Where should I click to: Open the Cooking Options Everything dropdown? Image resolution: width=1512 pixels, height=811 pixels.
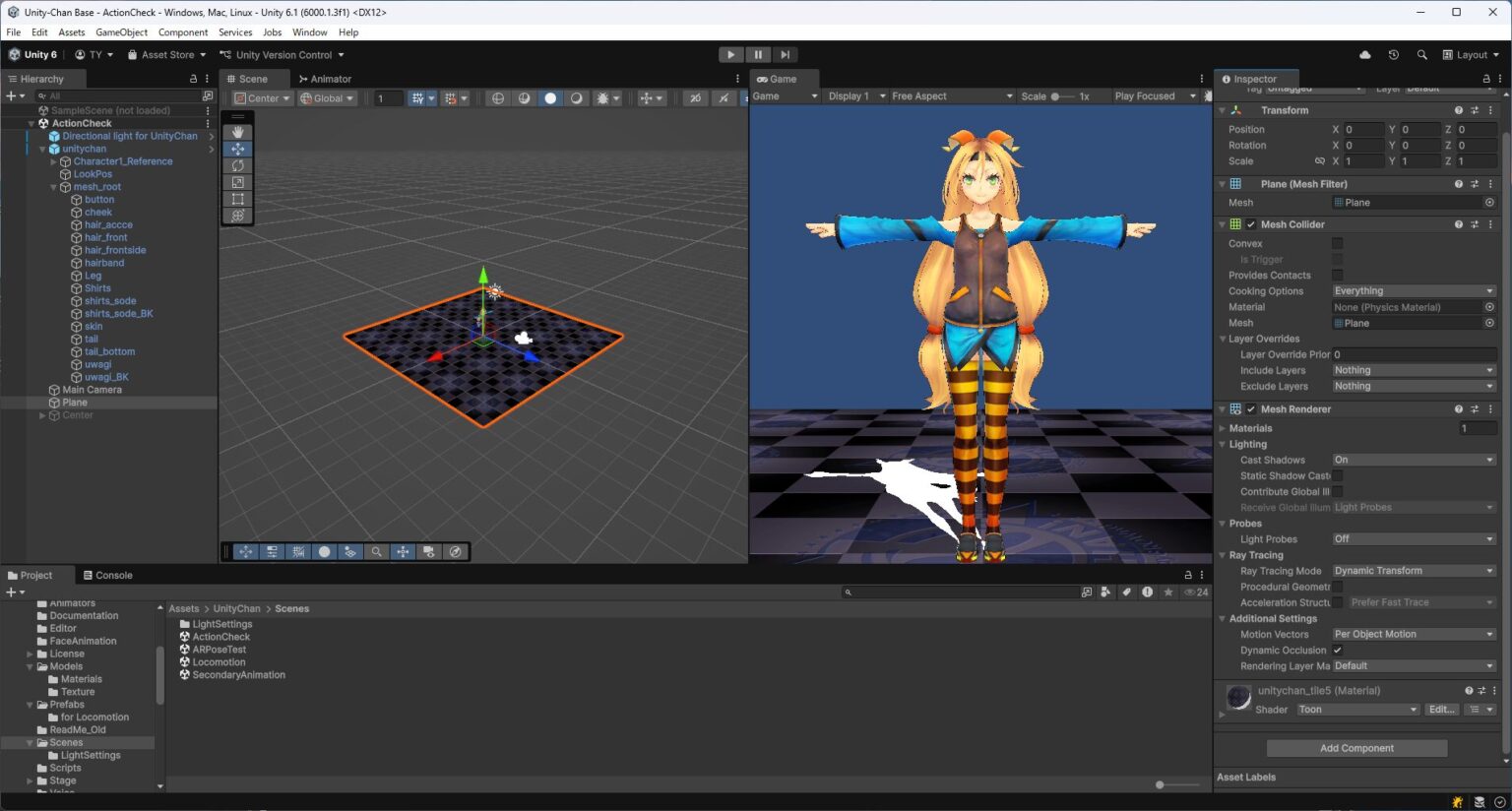1413,290
